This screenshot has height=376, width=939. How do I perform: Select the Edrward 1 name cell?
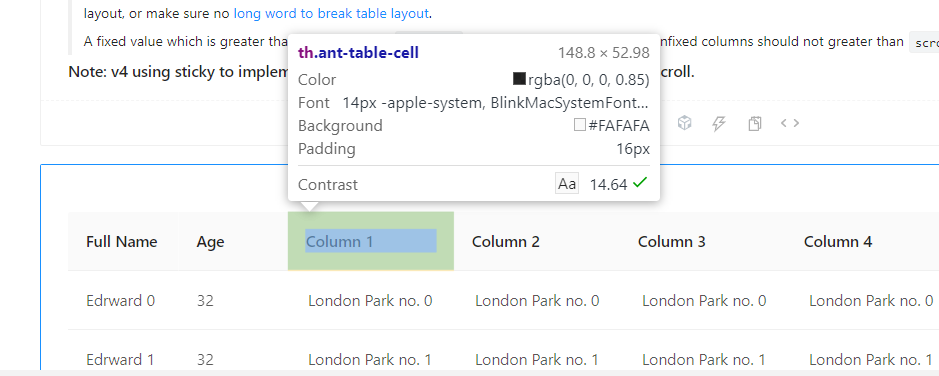(x=120, y=360)
